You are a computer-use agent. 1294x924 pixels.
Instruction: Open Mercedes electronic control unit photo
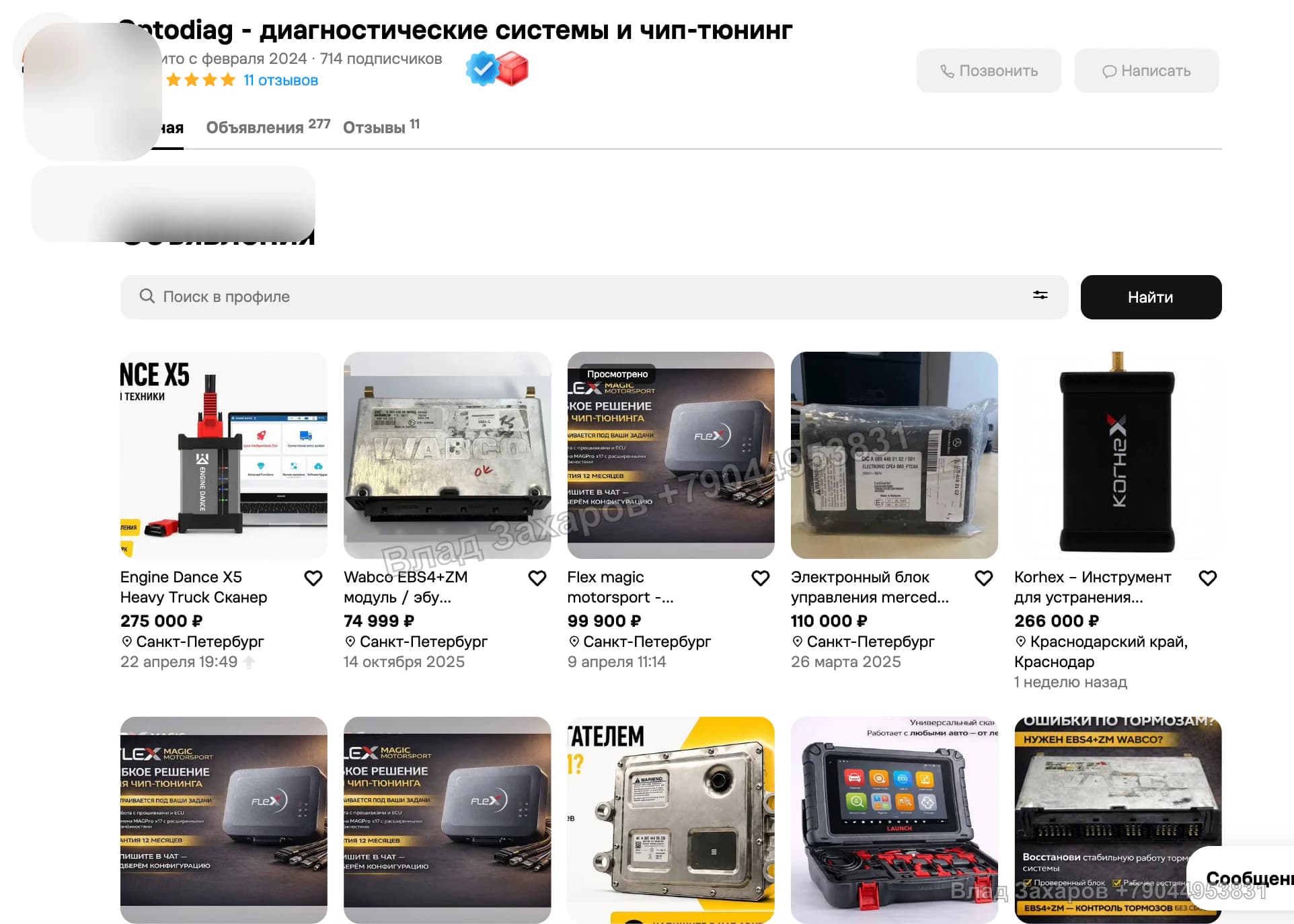coord(895,455)
